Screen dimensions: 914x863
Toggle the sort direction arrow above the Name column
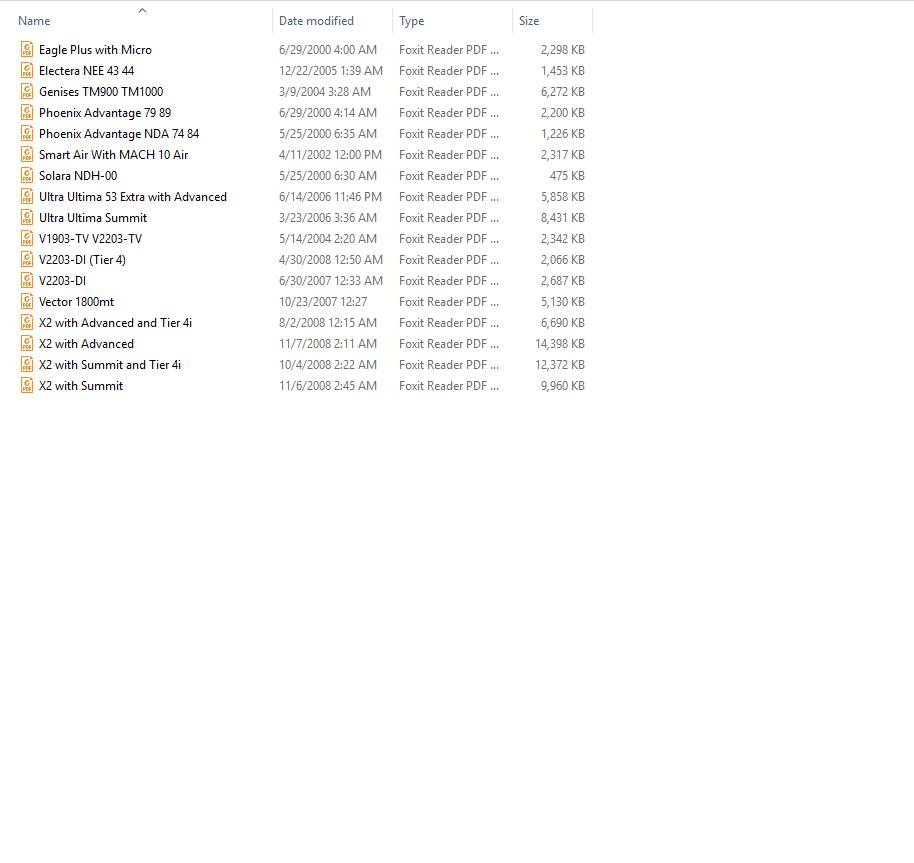click(x=142, y=10)
